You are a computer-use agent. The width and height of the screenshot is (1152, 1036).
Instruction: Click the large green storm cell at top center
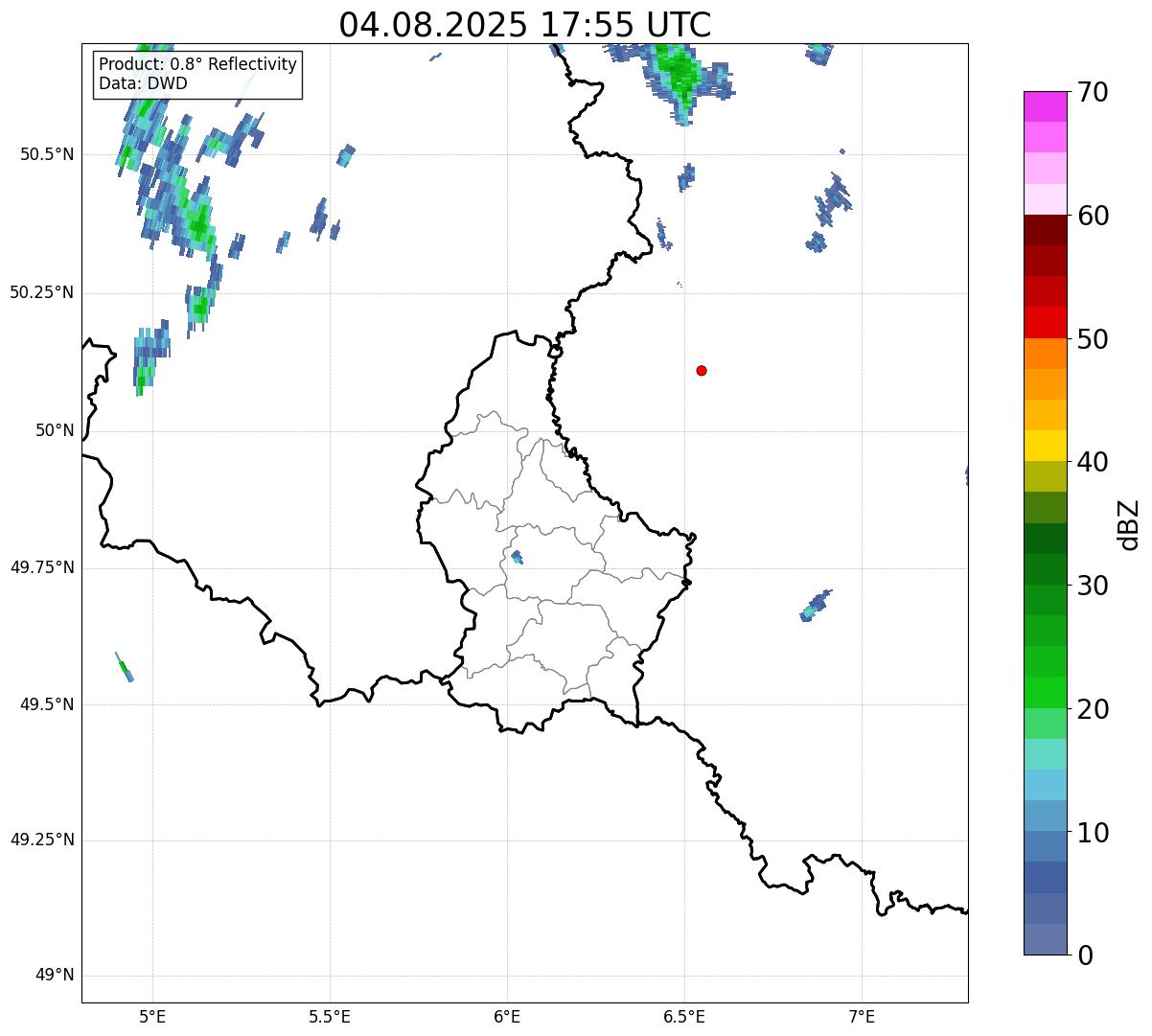click(681, 77)
